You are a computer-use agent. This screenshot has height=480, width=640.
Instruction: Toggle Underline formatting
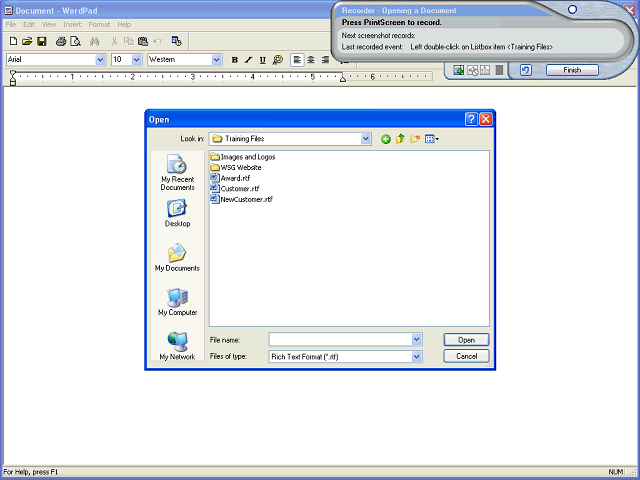point(262,60)
